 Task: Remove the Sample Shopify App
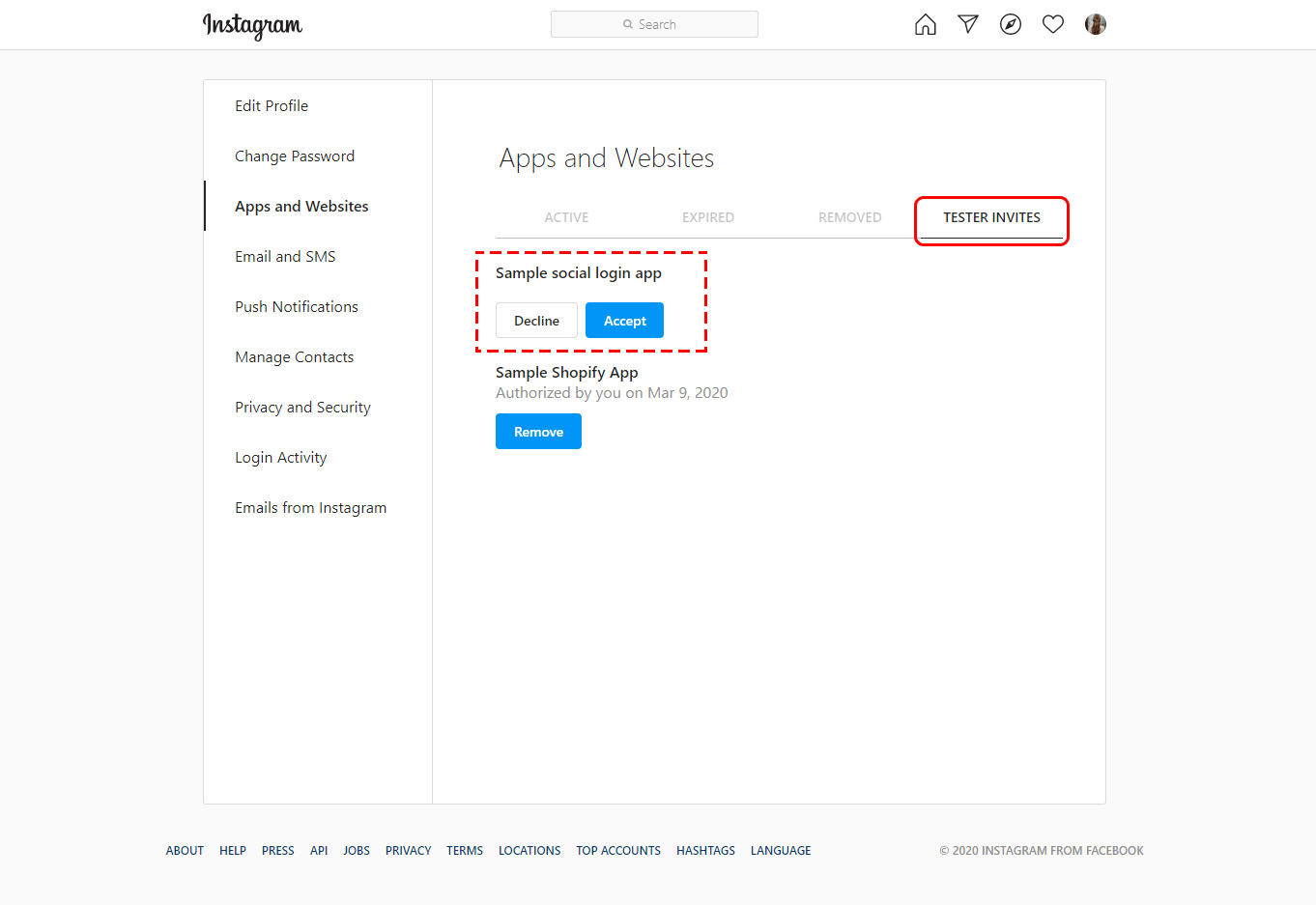[x=538, y=432]
